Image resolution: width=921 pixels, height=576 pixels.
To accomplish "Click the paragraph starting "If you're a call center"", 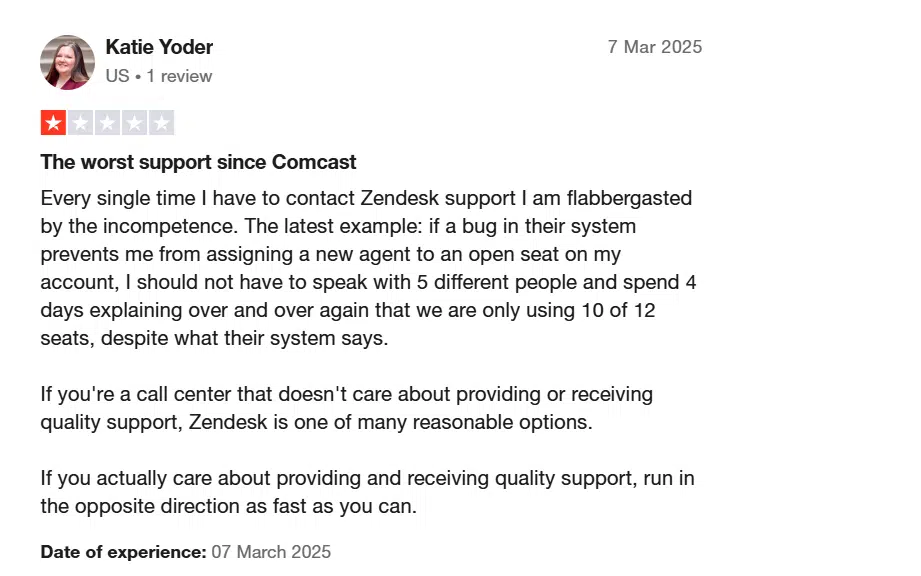I will tap(346, 408).
